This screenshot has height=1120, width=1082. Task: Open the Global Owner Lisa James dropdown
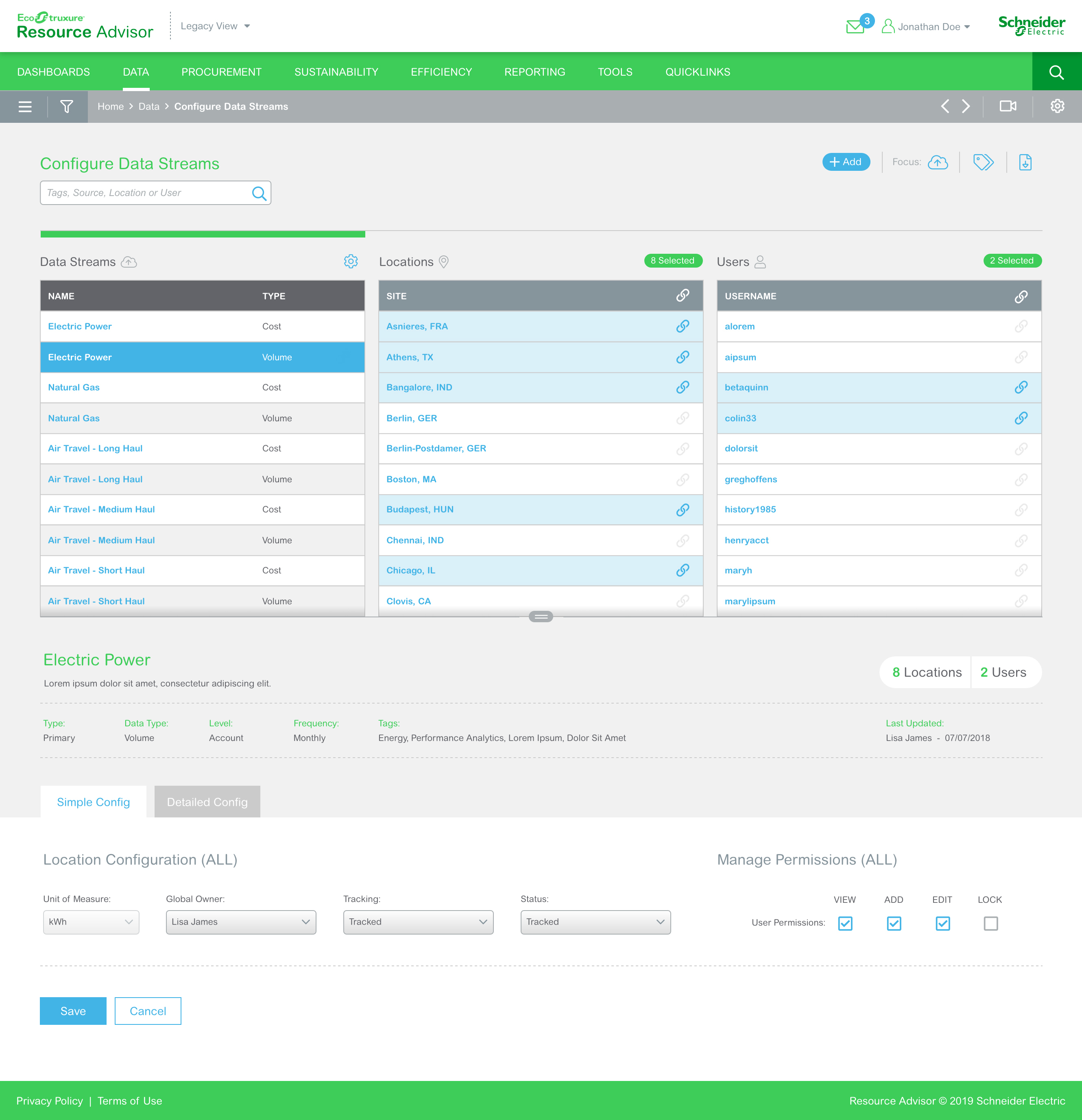coord(241,922)
